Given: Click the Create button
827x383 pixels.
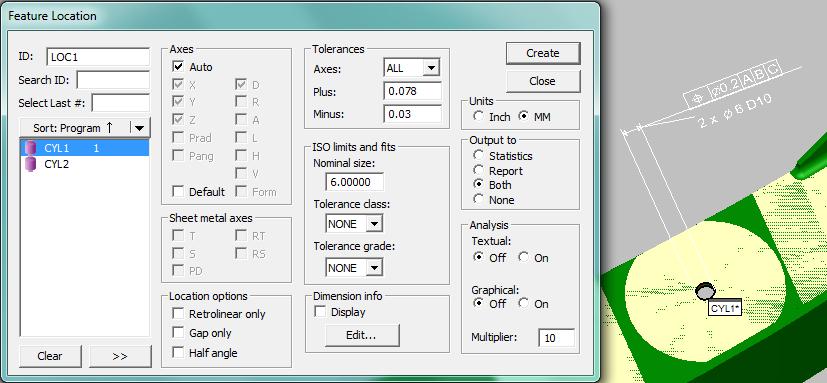Looking at the screenshot, I should pos(543,53).
